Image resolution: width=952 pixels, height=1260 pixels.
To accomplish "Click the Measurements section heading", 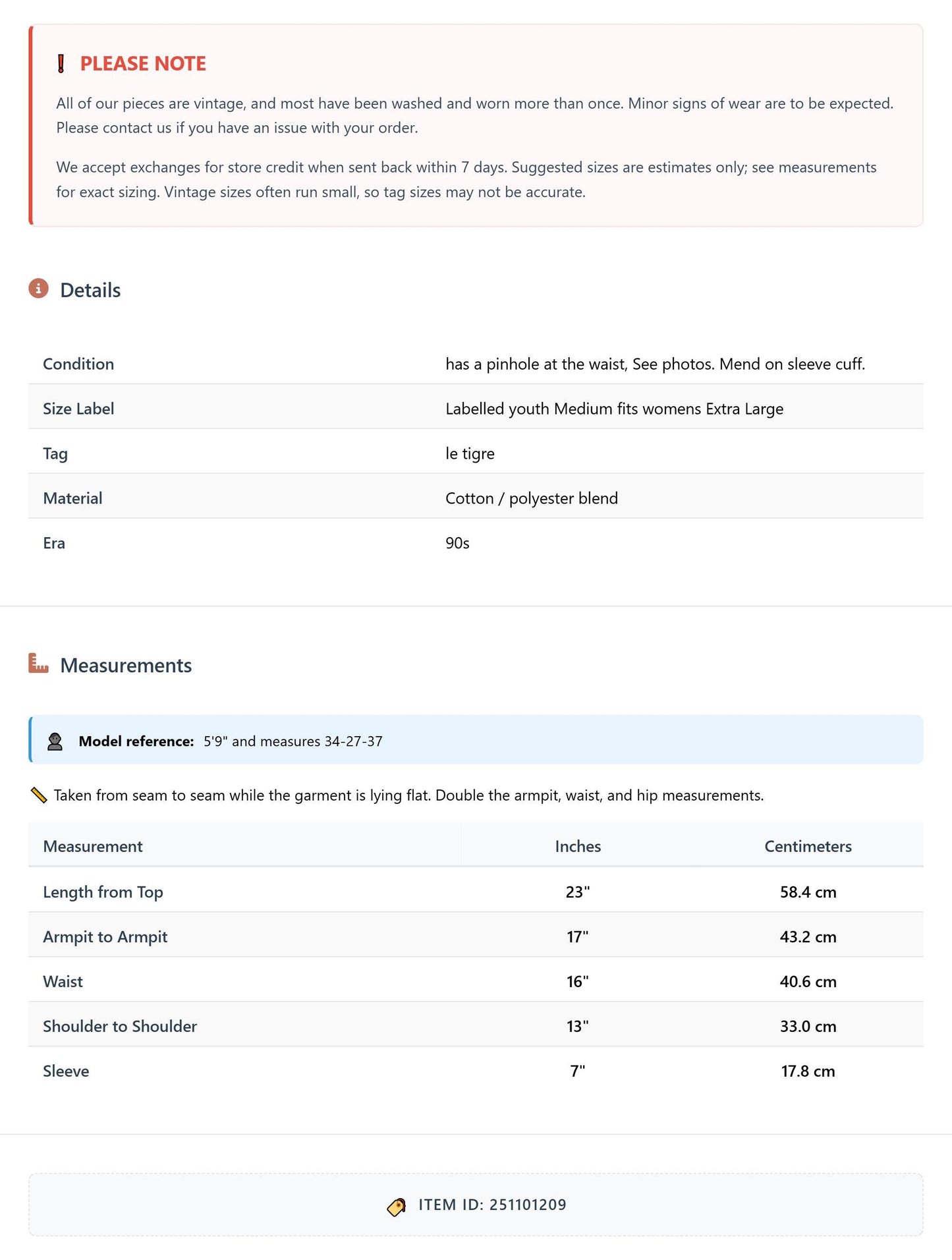I will pyautogui.click(x=126, y=666).
